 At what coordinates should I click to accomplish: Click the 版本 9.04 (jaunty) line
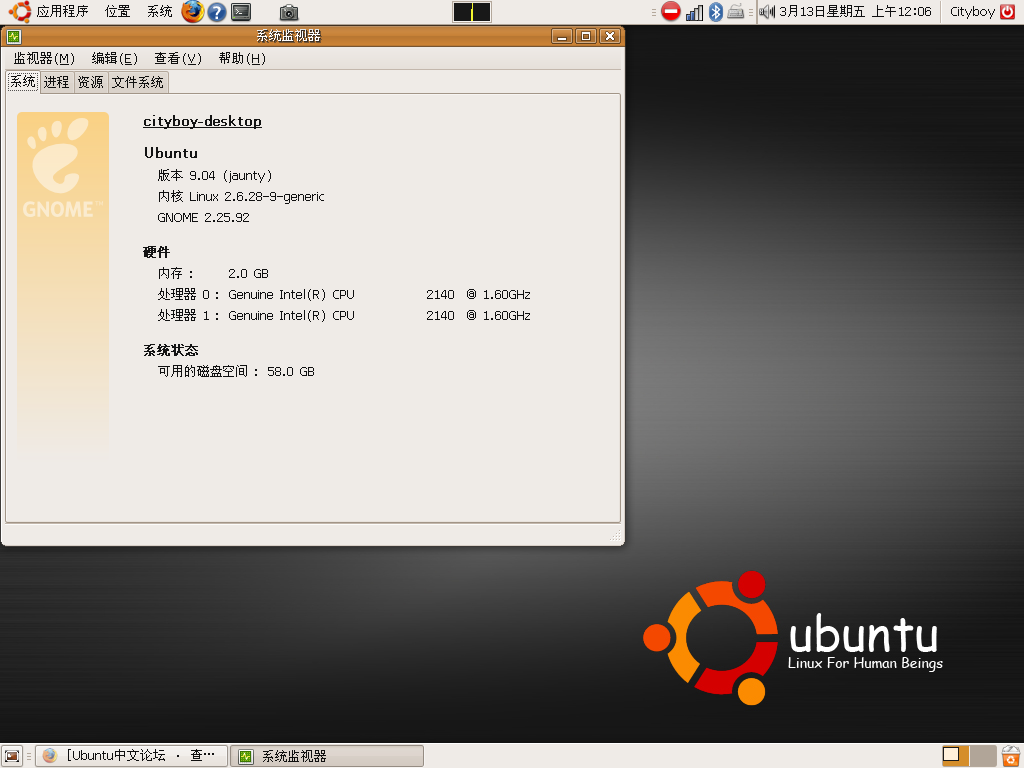[x=215, y=176]
